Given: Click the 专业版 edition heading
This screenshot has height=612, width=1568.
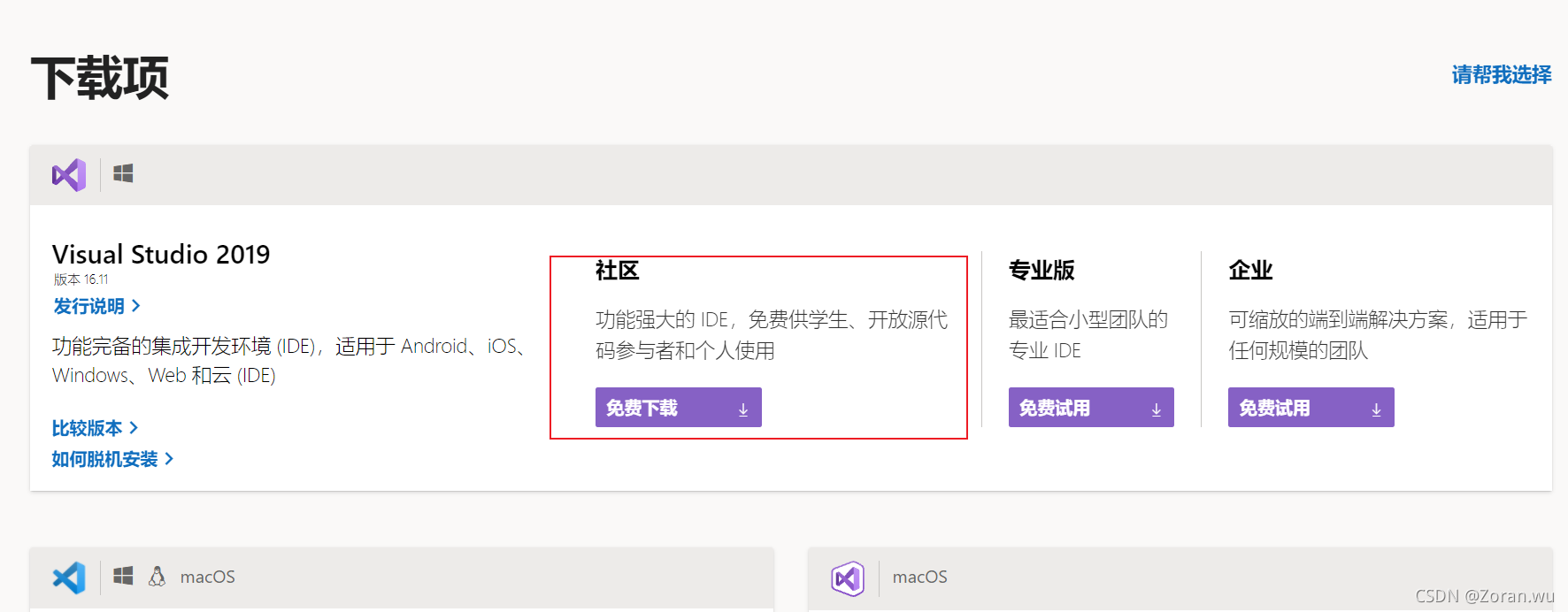Looking at the screenshot, I should tap(1041, 270).
